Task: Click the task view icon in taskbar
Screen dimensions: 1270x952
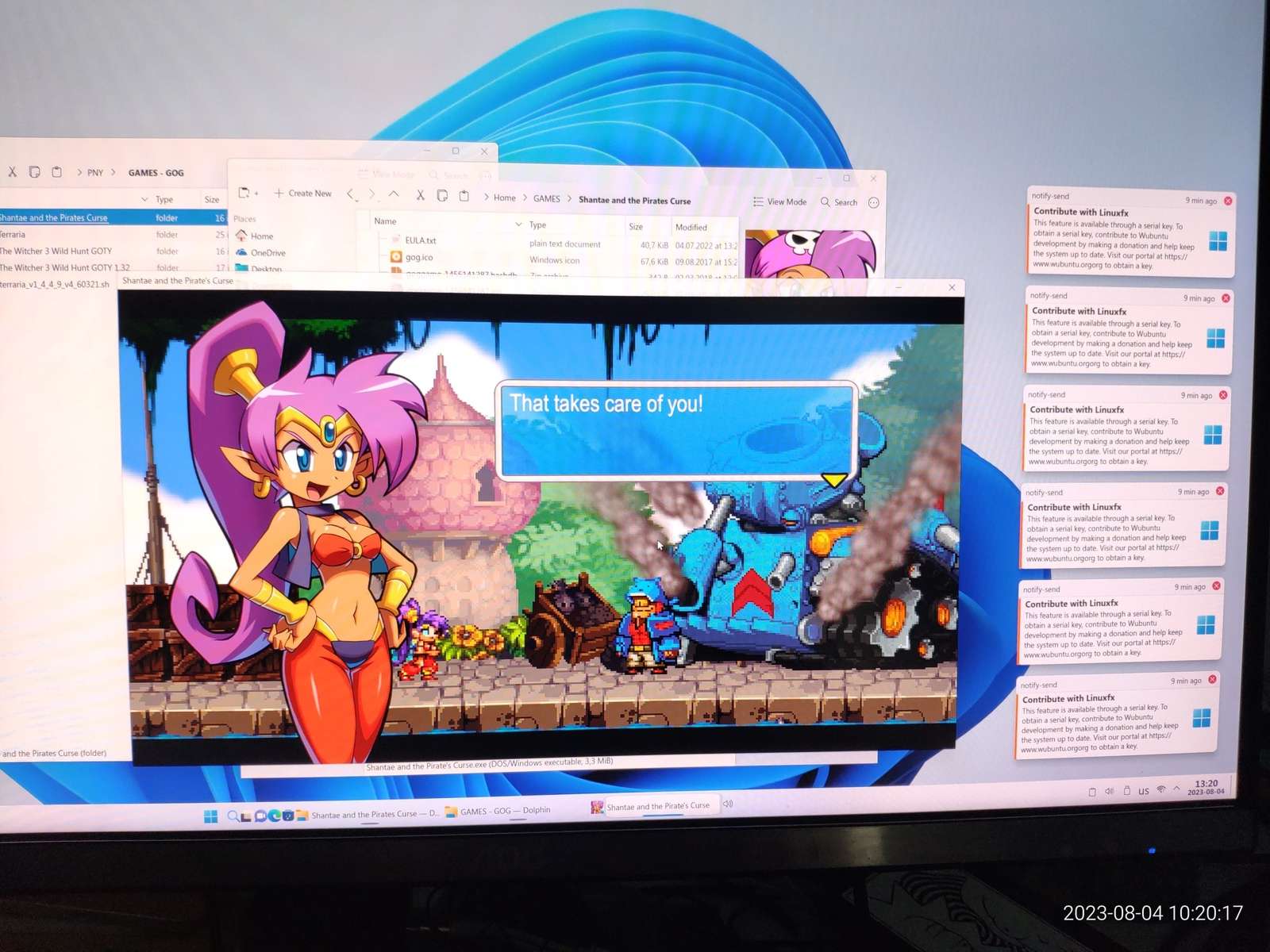Action: (x=246, y=816)
